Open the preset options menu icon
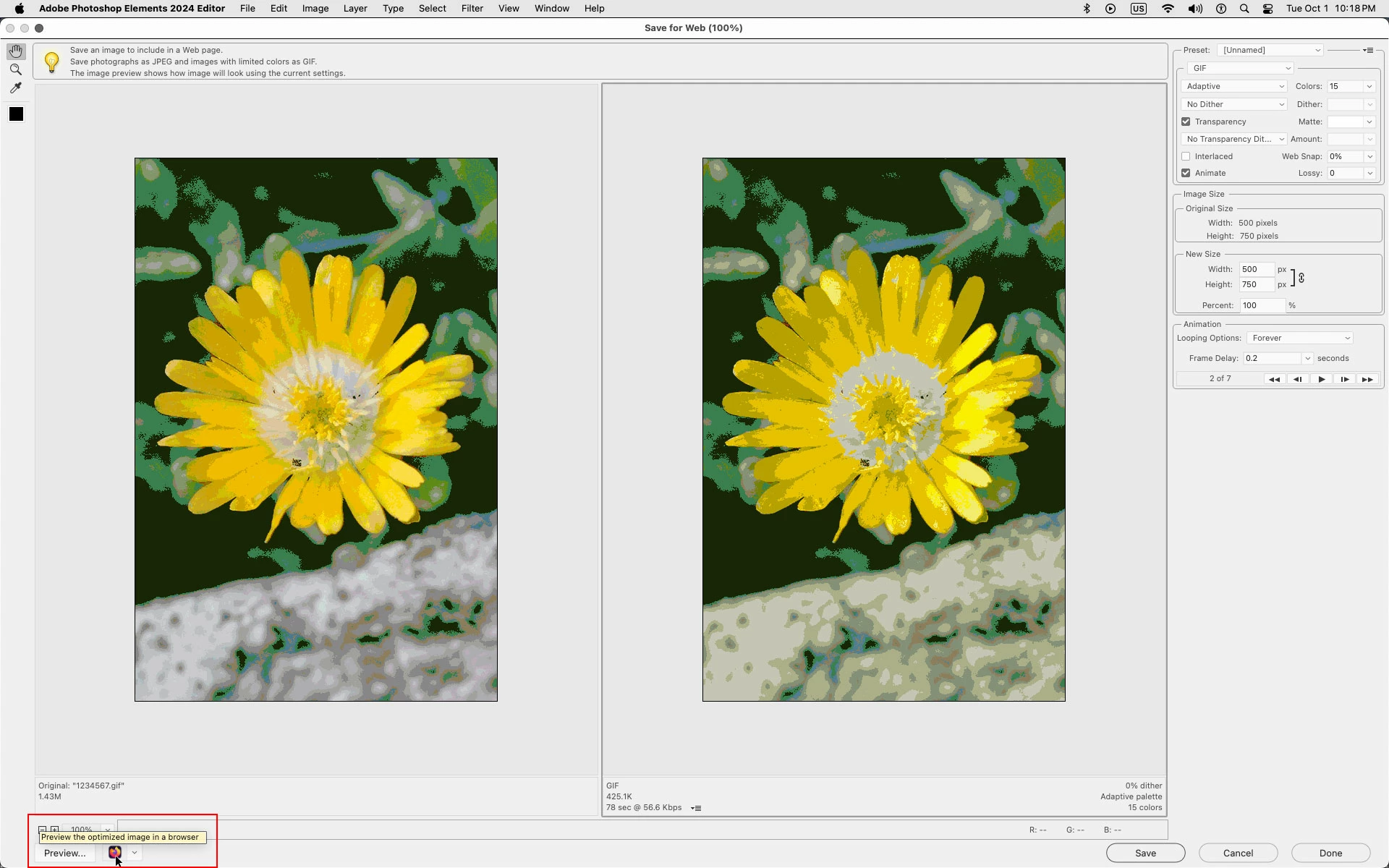 click(x=1368, y=51)
